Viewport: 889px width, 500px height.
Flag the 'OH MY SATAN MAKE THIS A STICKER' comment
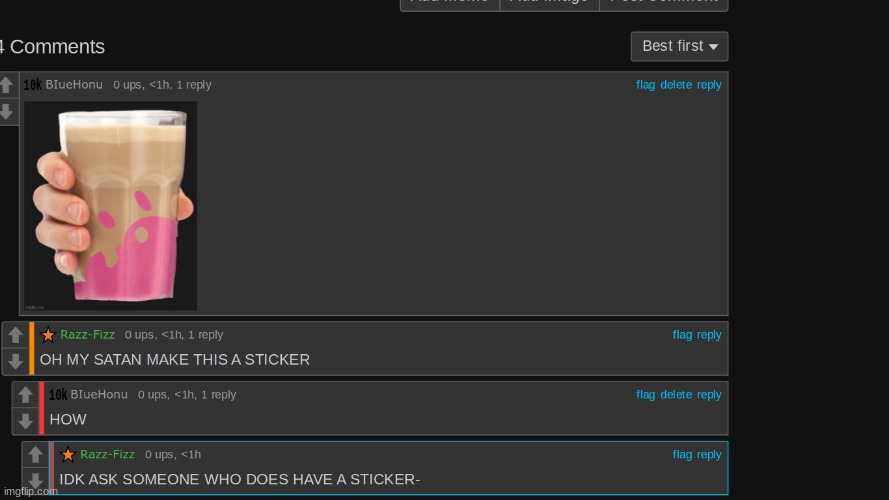tap(682, 334)
